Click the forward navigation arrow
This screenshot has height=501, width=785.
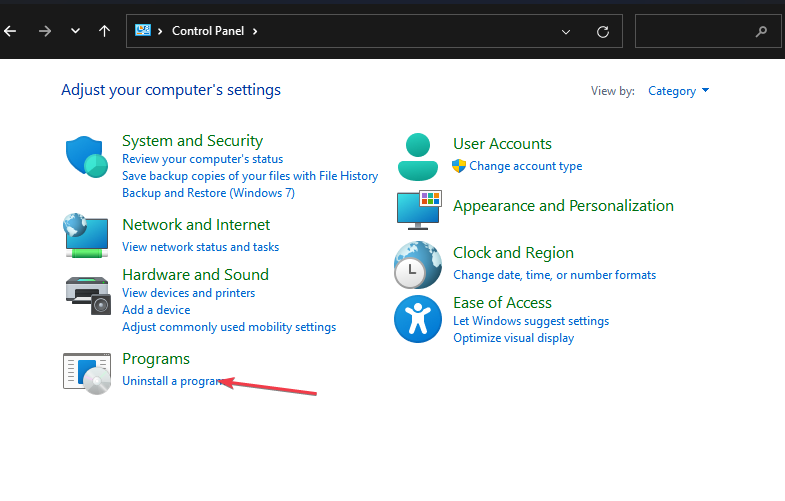coord(43,31)
